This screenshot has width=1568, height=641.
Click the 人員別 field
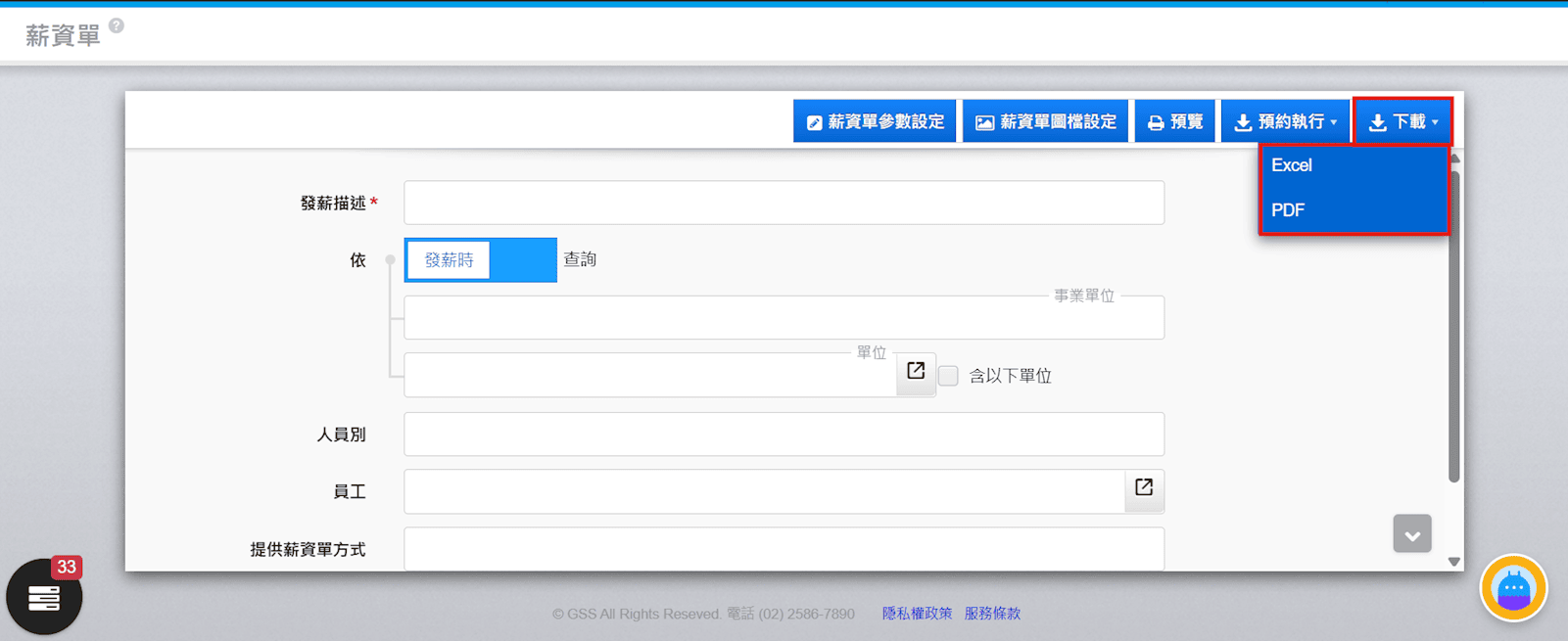784,434
